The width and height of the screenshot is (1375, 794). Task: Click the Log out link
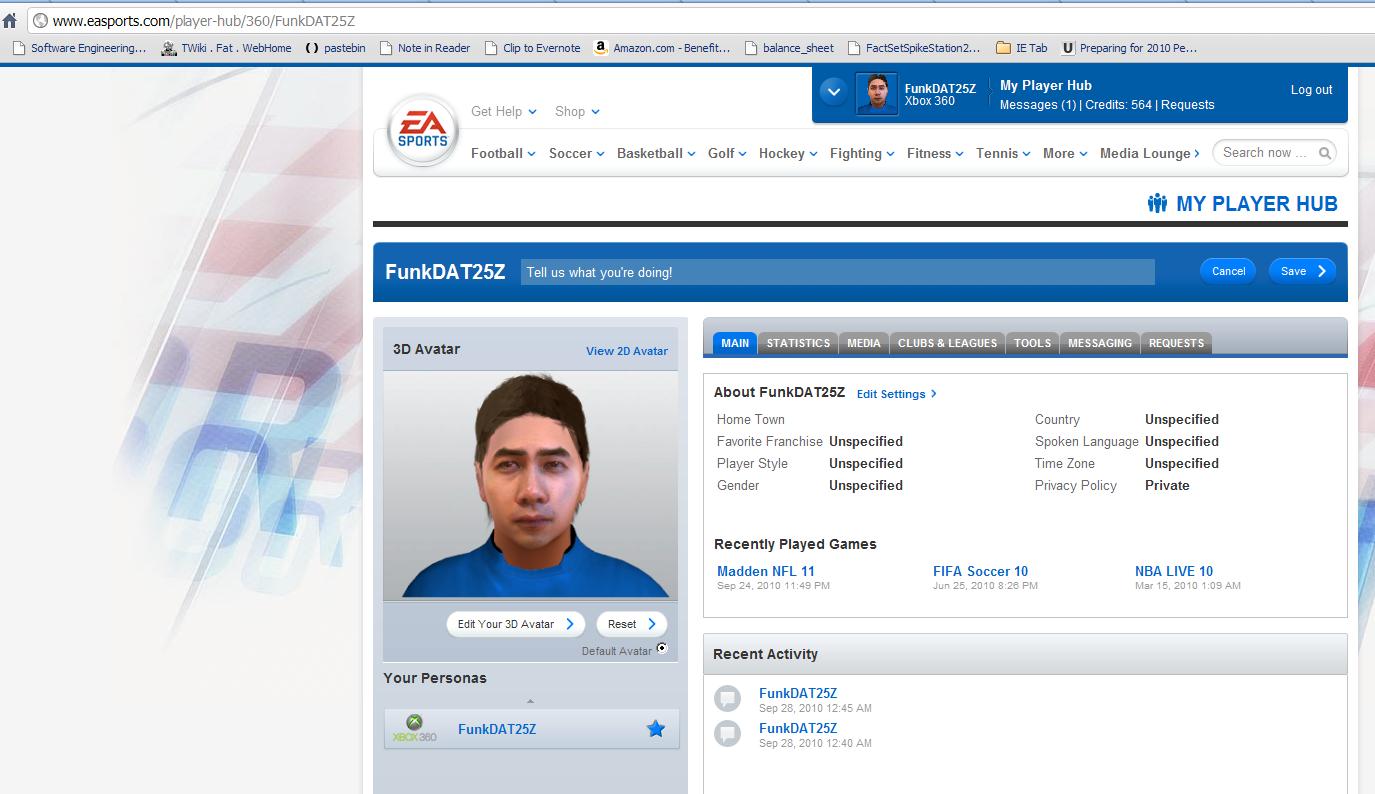[1311, 89]
